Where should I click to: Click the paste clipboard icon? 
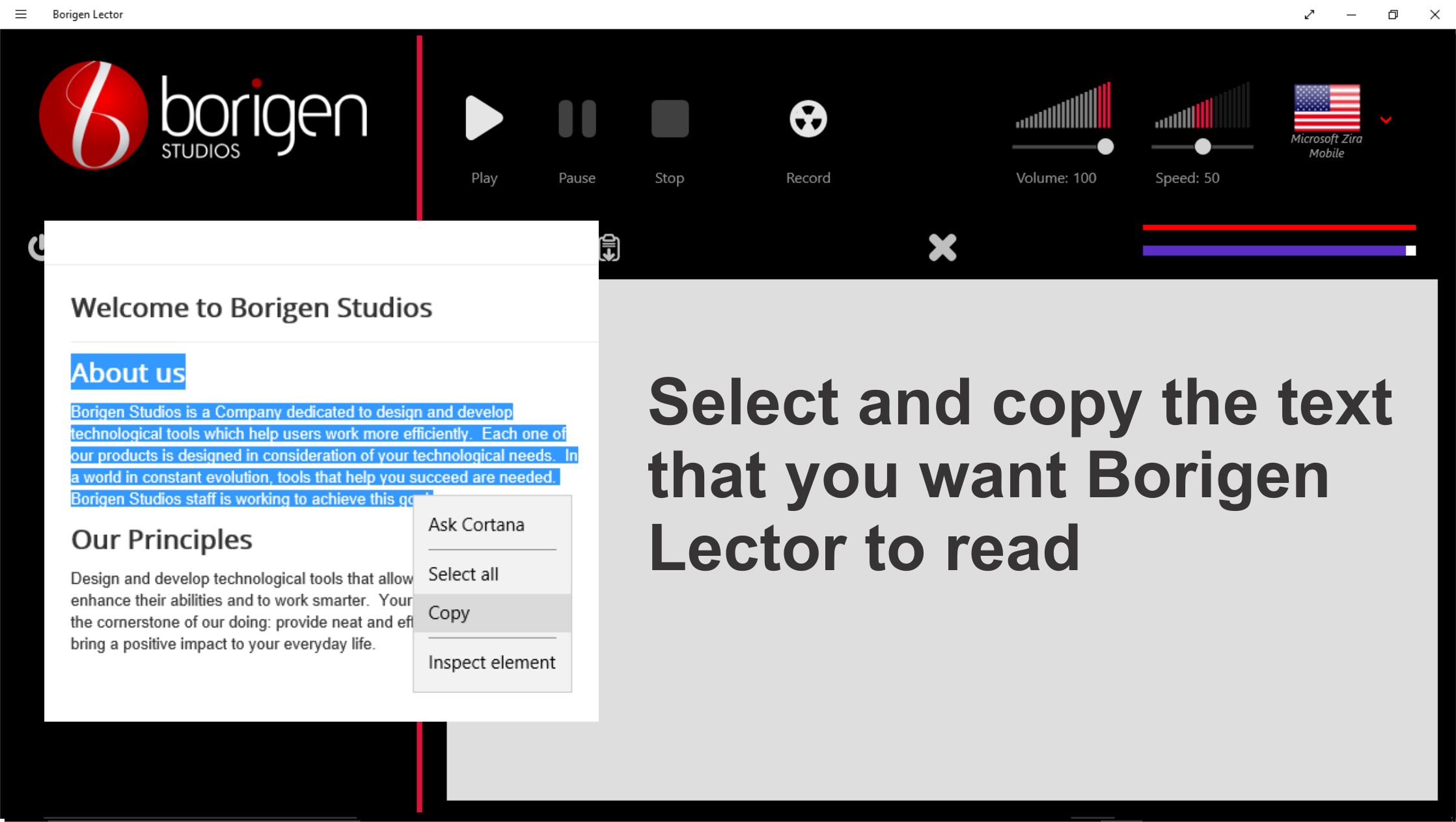pos(610,248)
